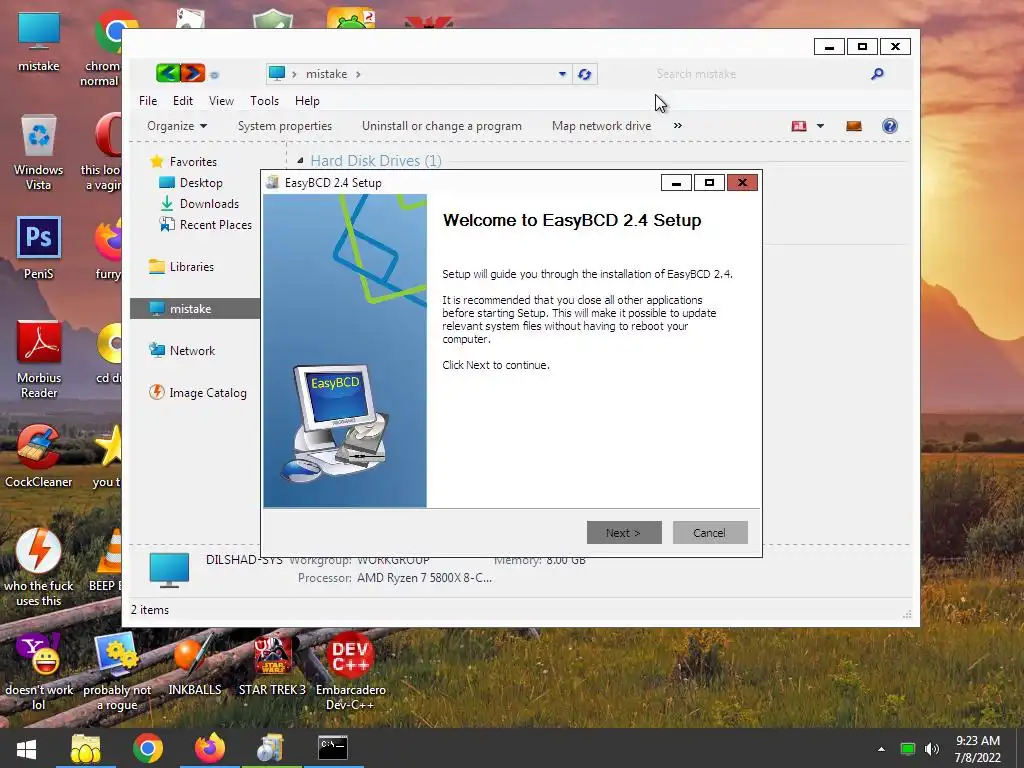Screen dimensions: 1024x768
Task: Go forward using orange forward arrow
Action: pyautogui.click(x=193, y=73)
